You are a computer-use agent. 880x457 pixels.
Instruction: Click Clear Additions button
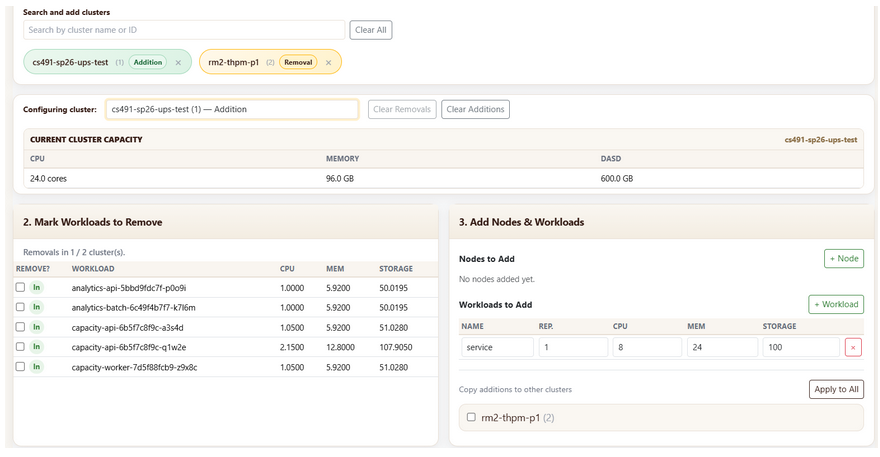click(x=475, y=109)
